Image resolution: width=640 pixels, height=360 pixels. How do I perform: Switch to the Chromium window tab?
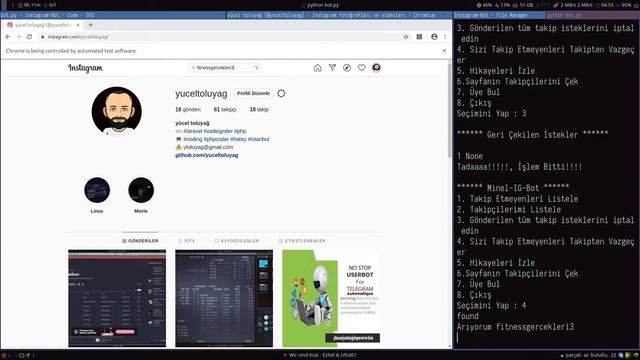pyautogui.click(x=340, y=15)
